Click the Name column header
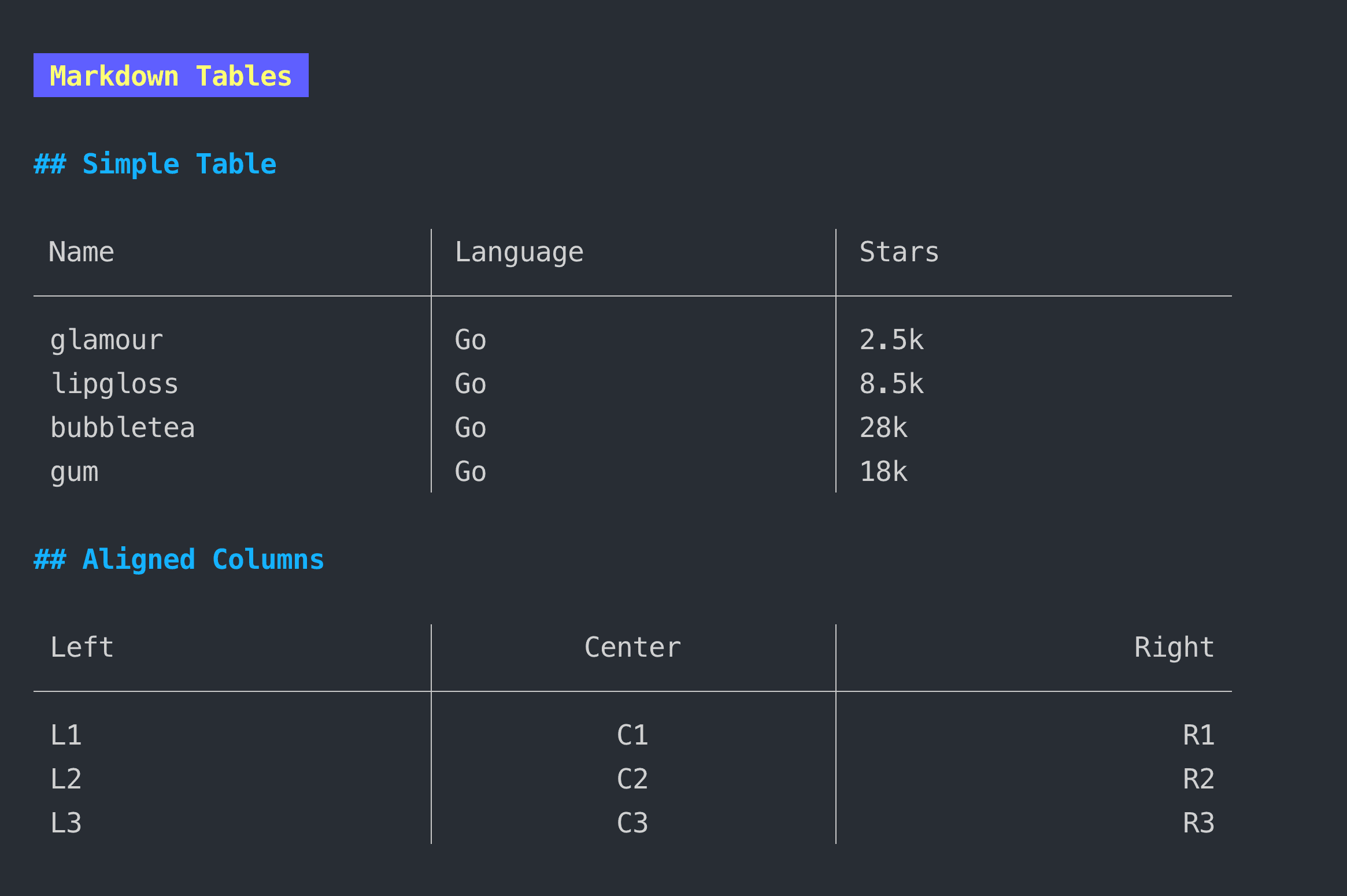 (x=82, y=252)
